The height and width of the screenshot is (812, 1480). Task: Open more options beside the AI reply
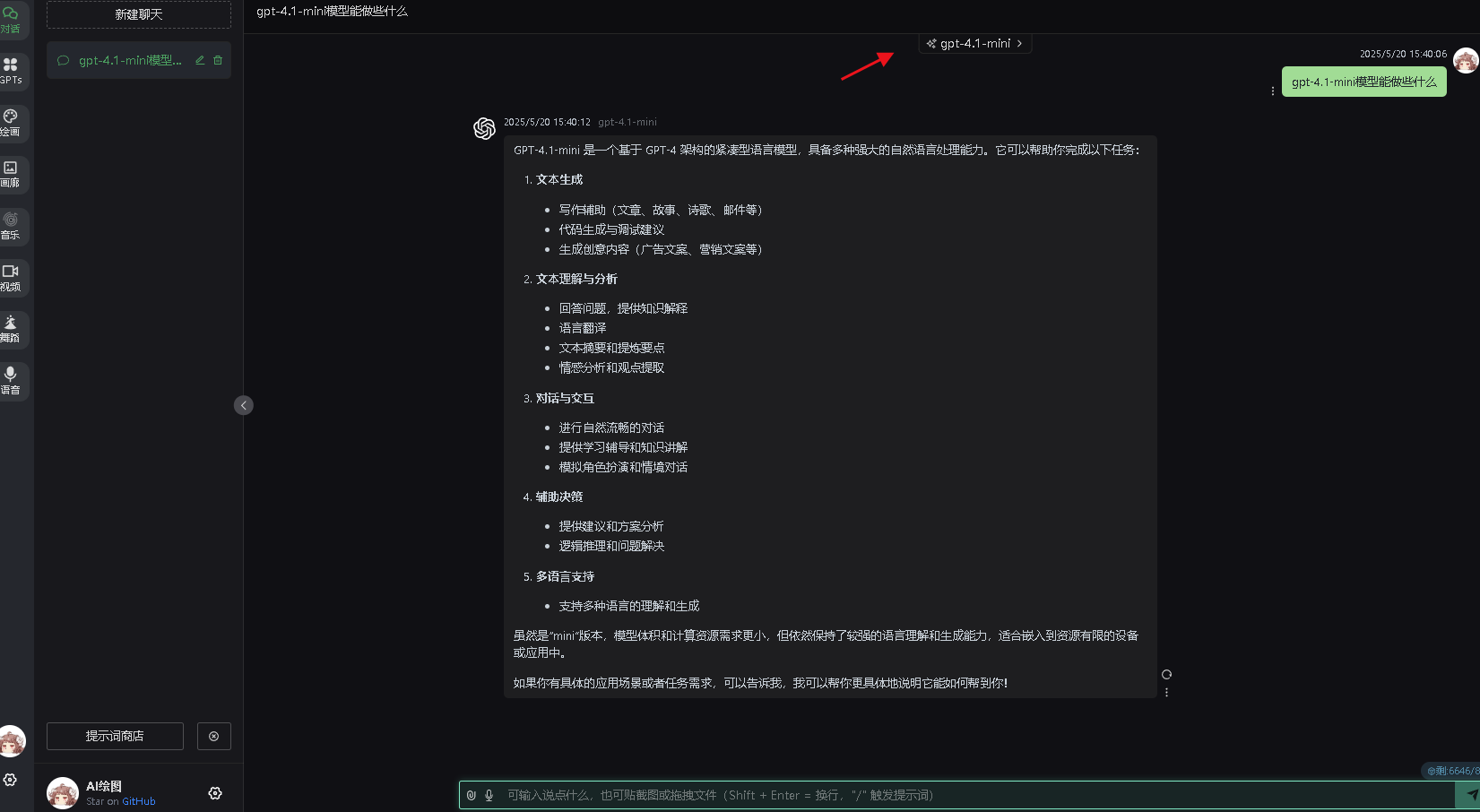tap(1166, 692)
